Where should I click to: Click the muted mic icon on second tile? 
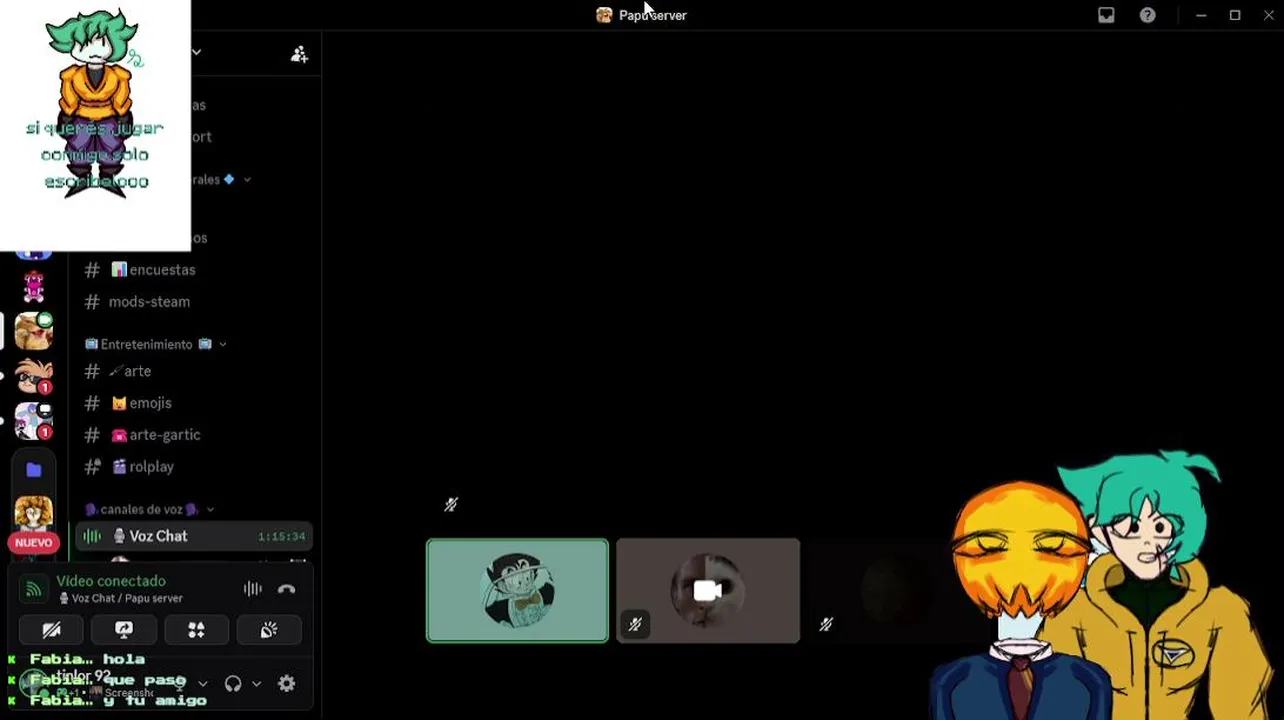click(635, 625)
